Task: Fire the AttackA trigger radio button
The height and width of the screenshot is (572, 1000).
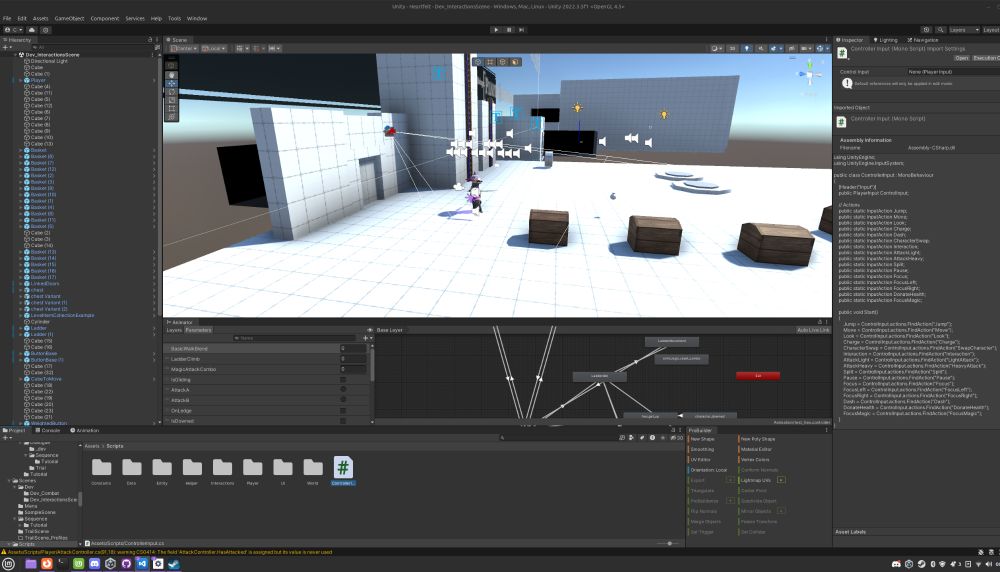Action: click(x=343, y=390)
